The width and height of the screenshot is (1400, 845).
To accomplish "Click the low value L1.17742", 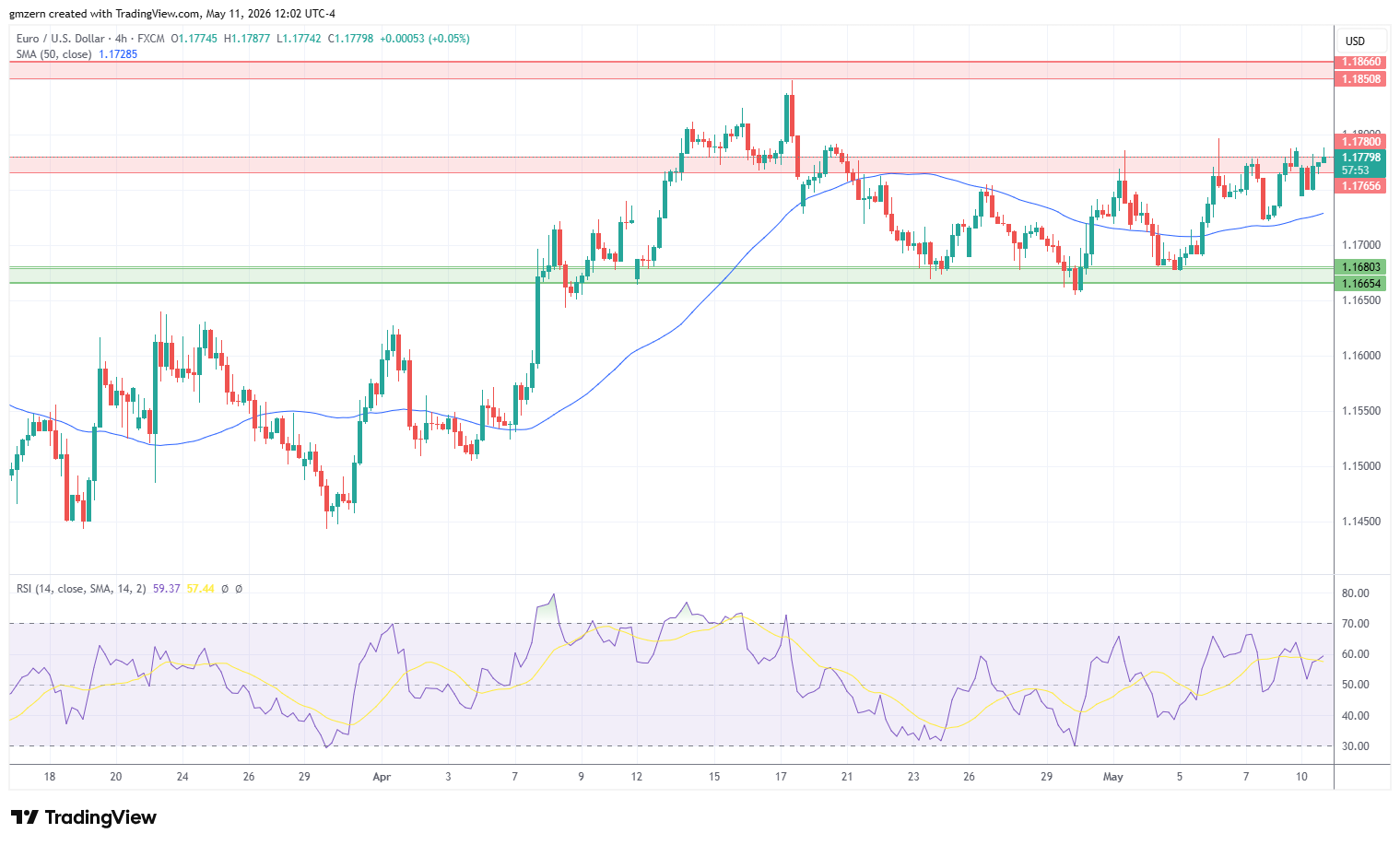I will pos(300,39).
